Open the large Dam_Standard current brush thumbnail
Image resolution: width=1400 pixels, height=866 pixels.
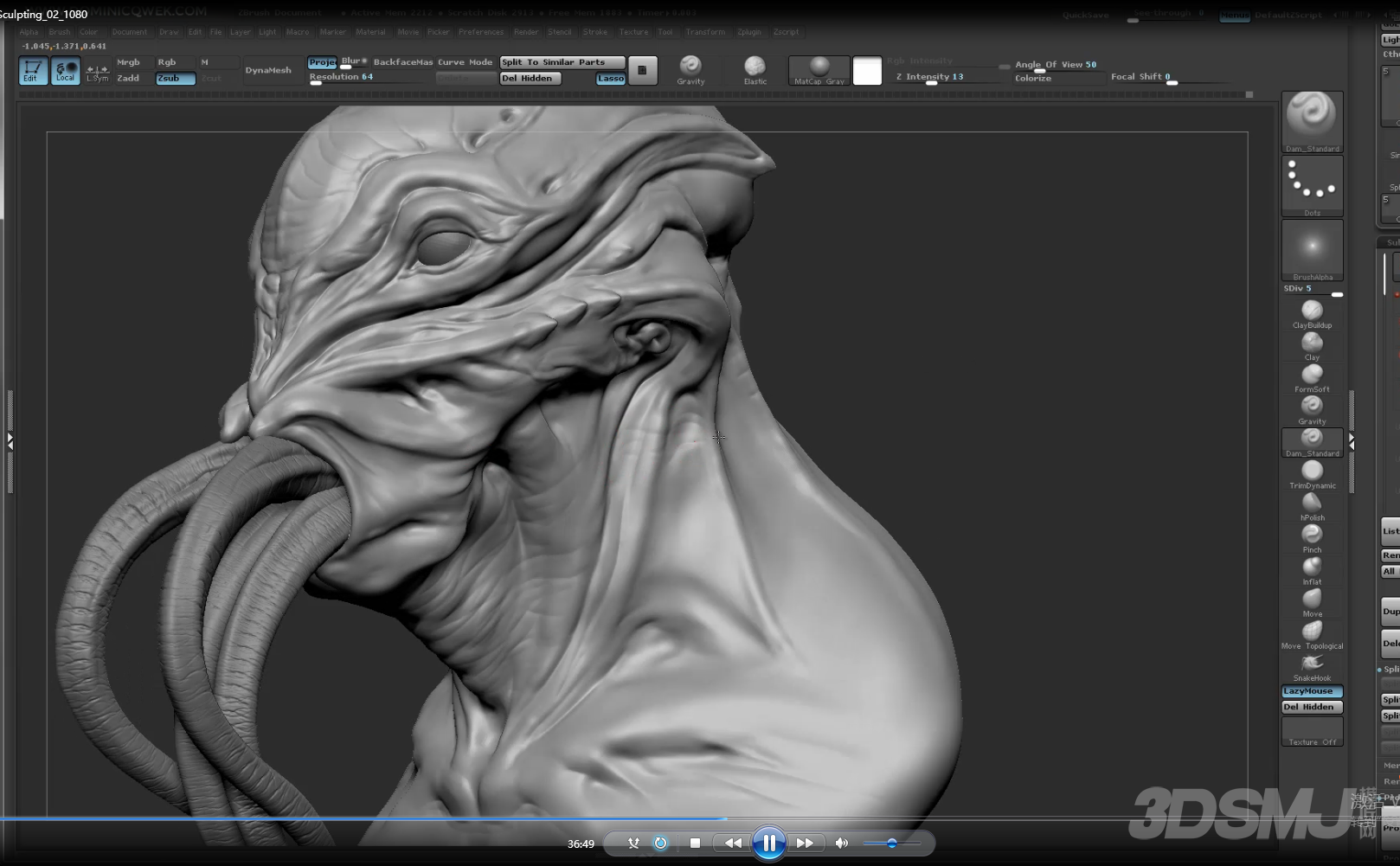pos(1312,122)
